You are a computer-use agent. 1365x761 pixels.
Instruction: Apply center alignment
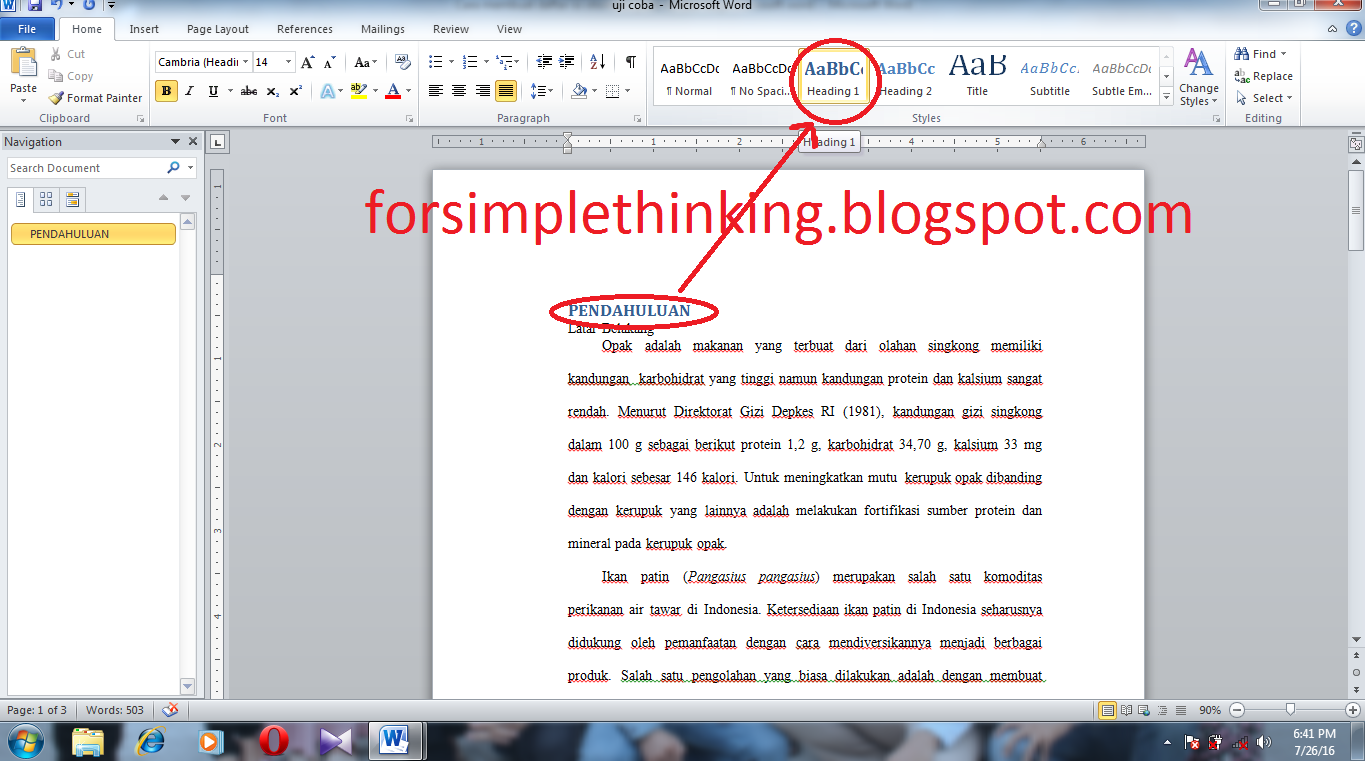tap(458, 91)
